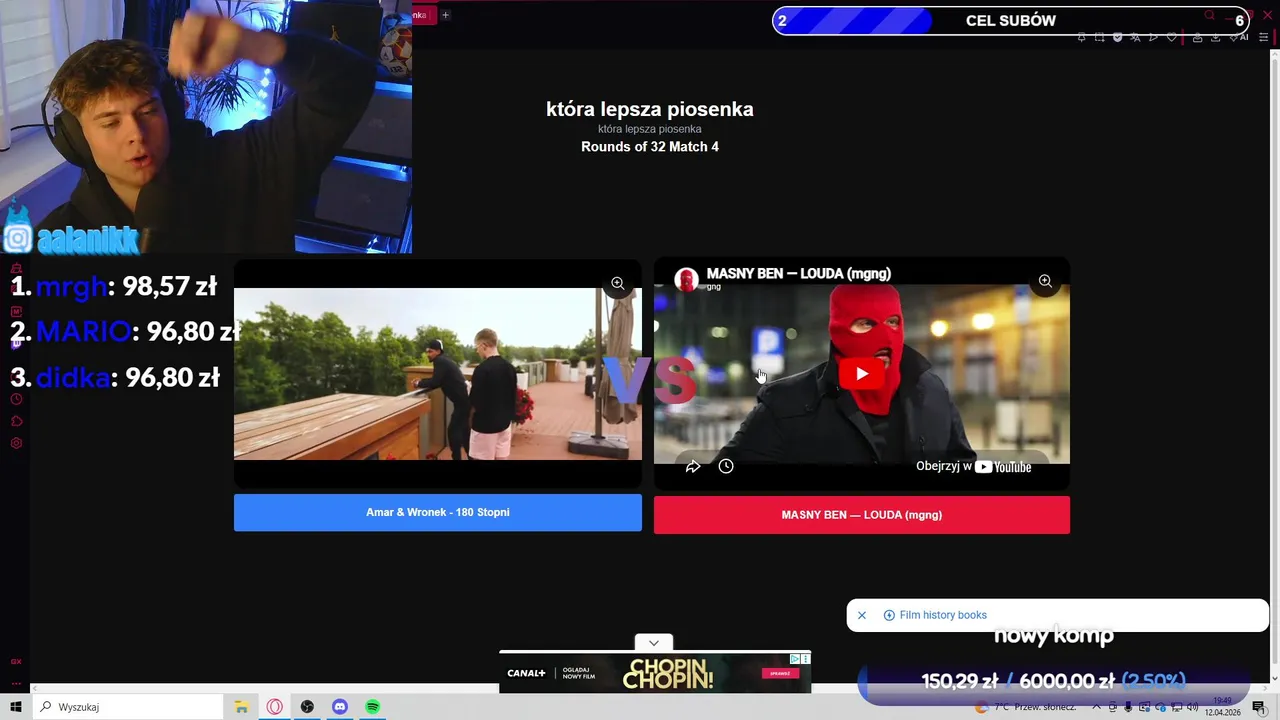Open a new browser tab with plus
This screenshot has width=1280, height=720.
coord(446,15)
